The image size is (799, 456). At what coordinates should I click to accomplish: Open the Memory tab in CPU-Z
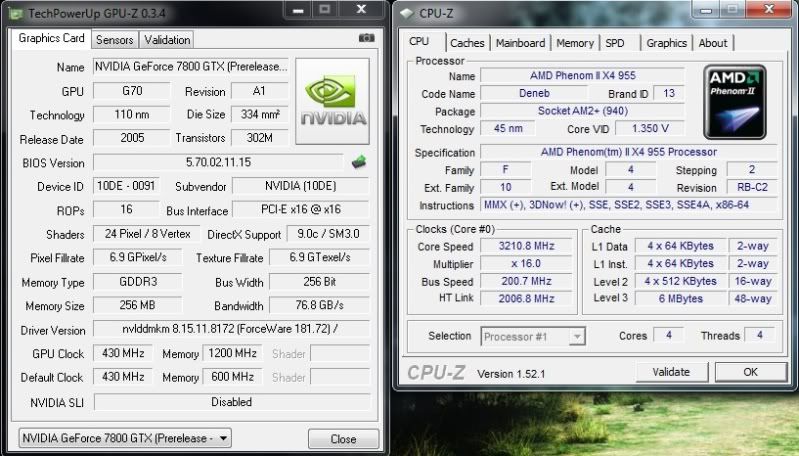[575, 43]
